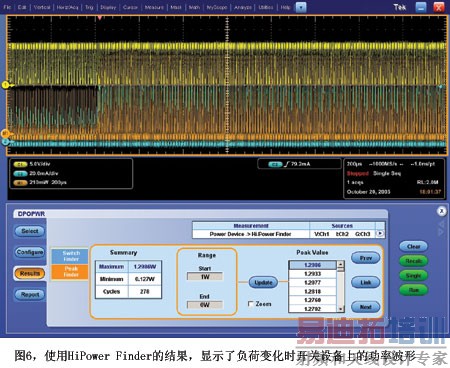Select the first highlighted peak value

point(313,265)
